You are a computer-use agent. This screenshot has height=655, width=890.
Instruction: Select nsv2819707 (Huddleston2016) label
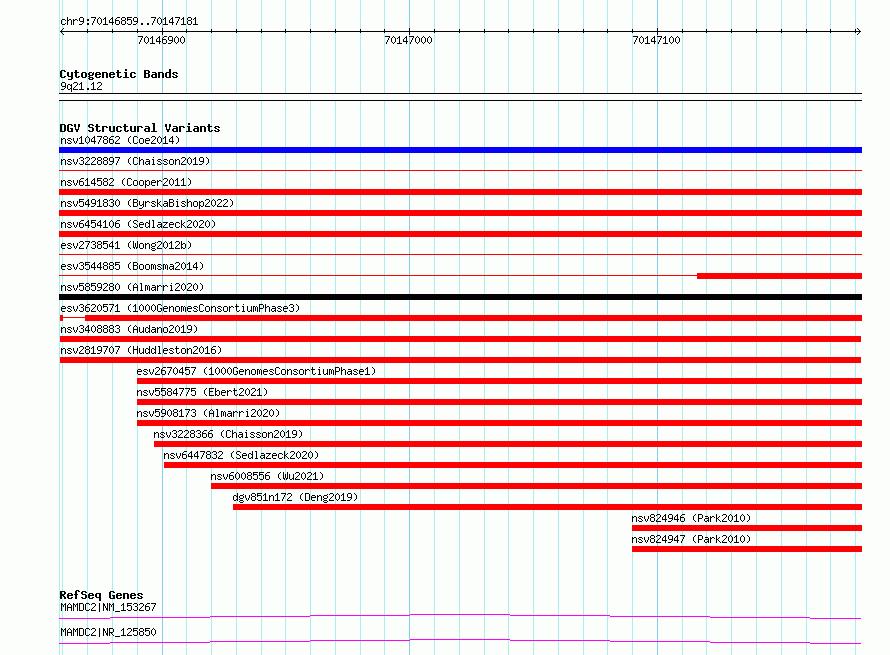coord(141,350)
